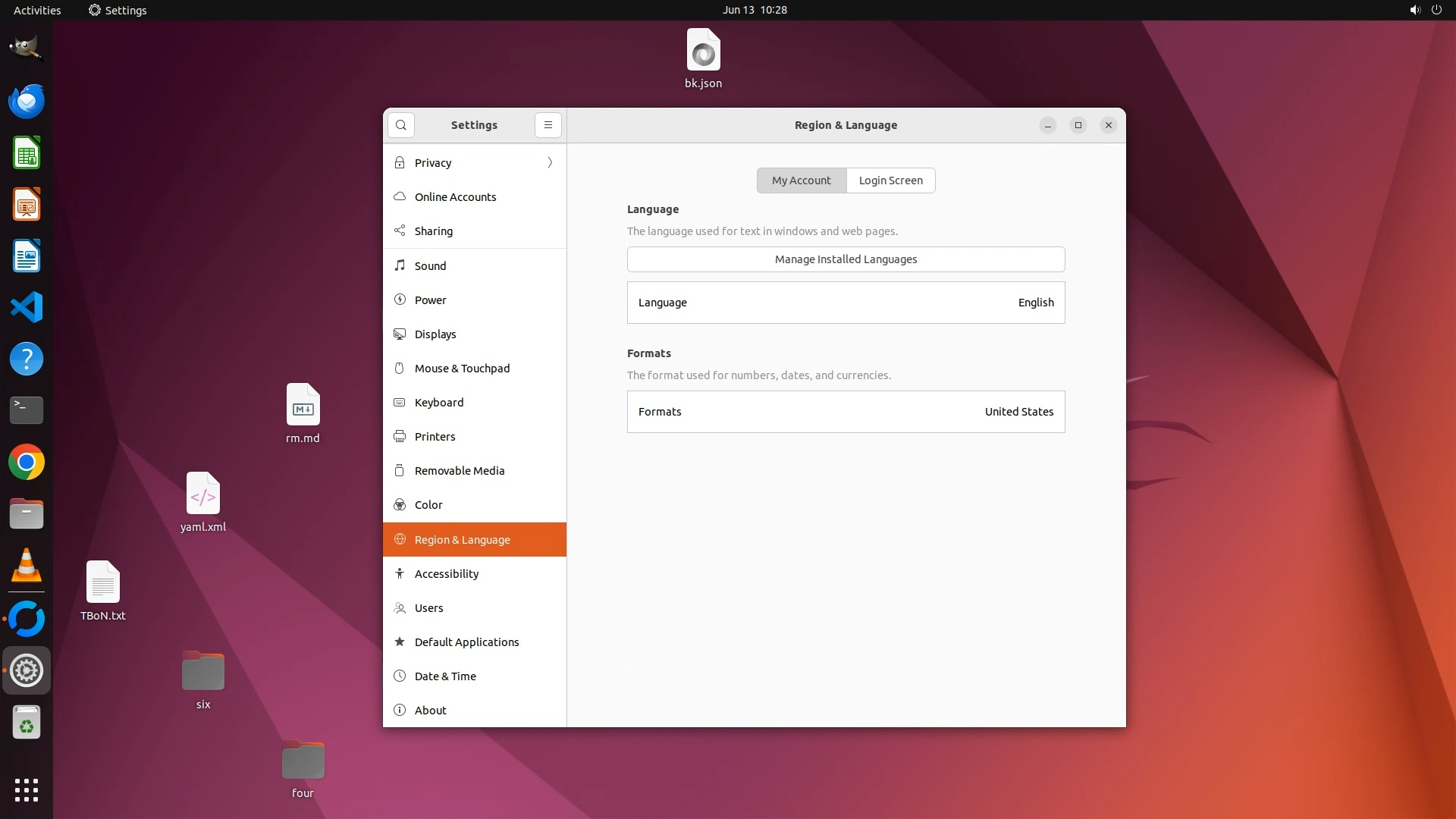Switch to the Login Screen tab

pos(890,180)
